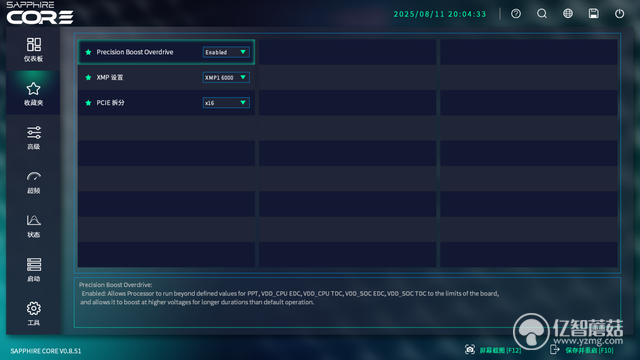
Task: Open the dashboard (仪表板) grid icon
Action: click(x=33, y=44)
